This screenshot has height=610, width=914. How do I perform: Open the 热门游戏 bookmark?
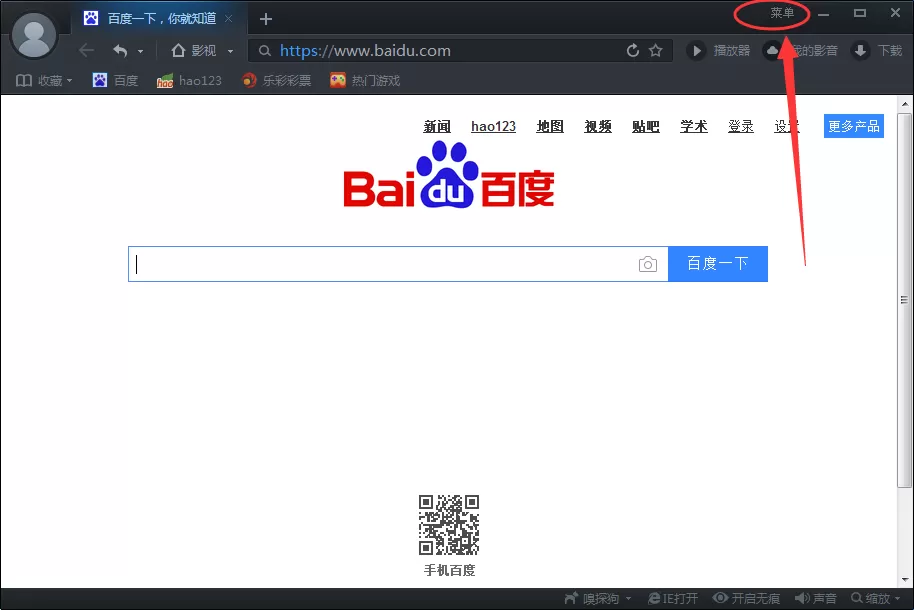[365, 80]
